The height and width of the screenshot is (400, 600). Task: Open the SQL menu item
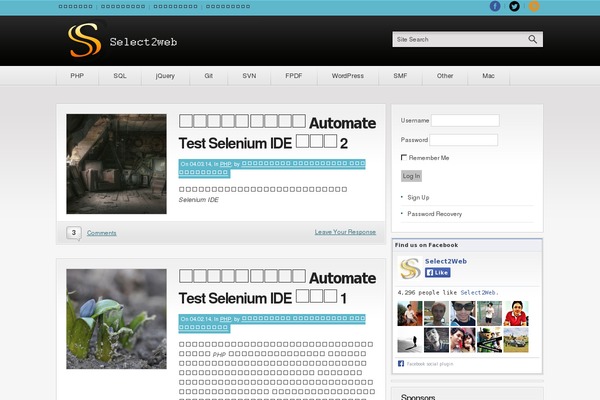[x=120, y=76]
